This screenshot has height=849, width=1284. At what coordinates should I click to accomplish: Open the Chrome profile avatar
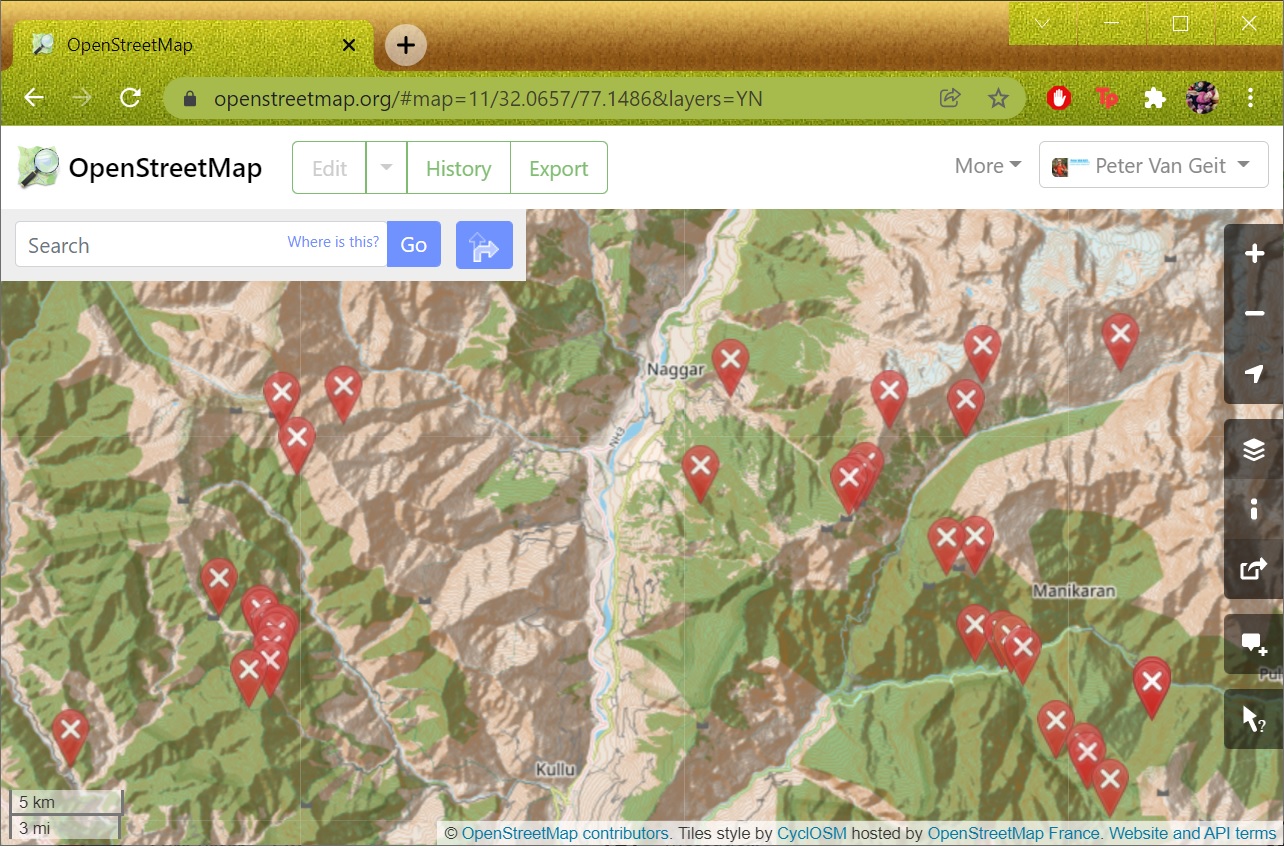pos(1202,98)
